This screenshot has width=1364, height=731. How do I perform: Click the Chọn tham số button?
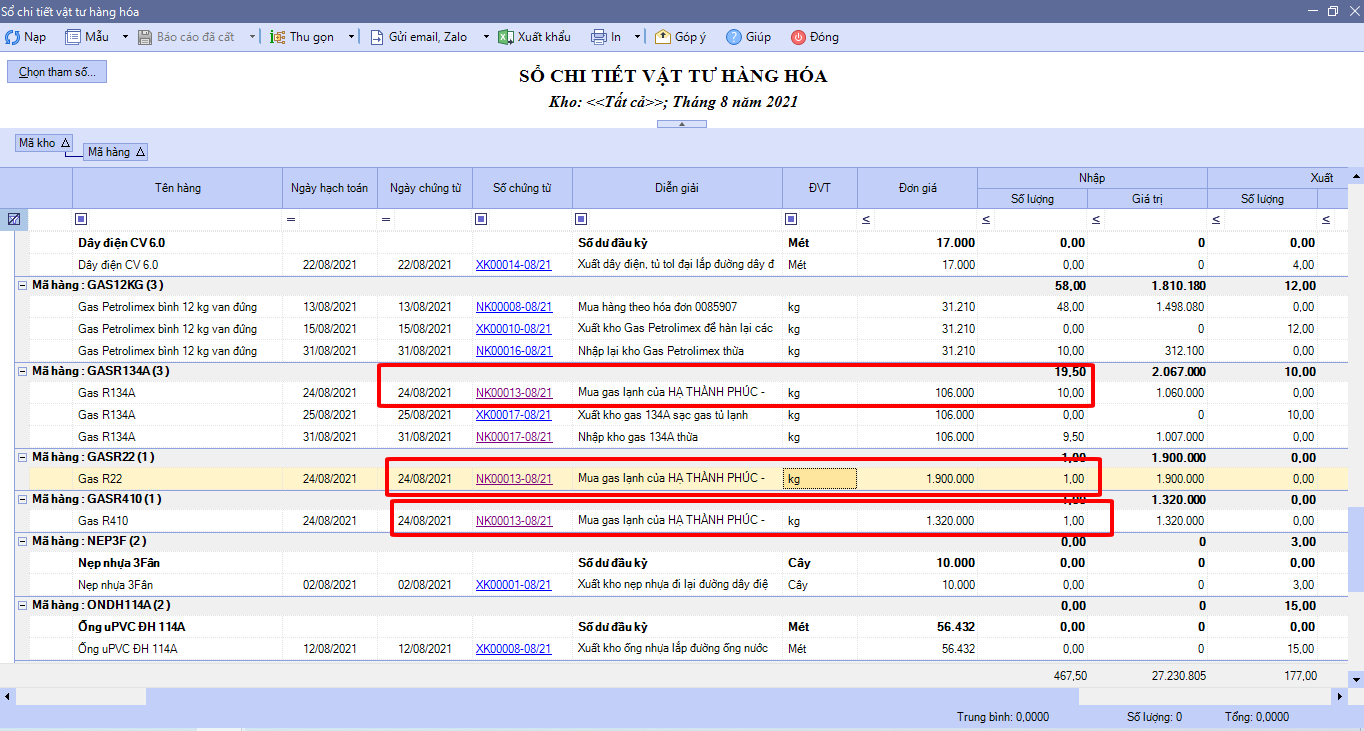coord(57,72)
